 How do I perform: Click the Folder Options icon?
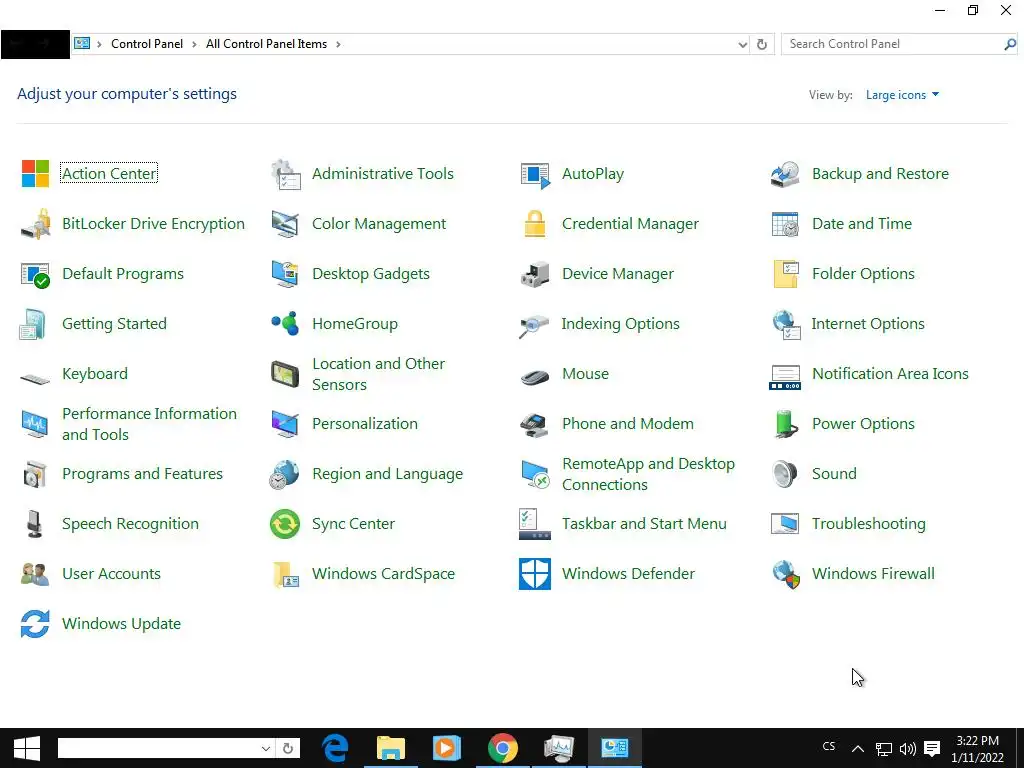[x=786, y=274]
